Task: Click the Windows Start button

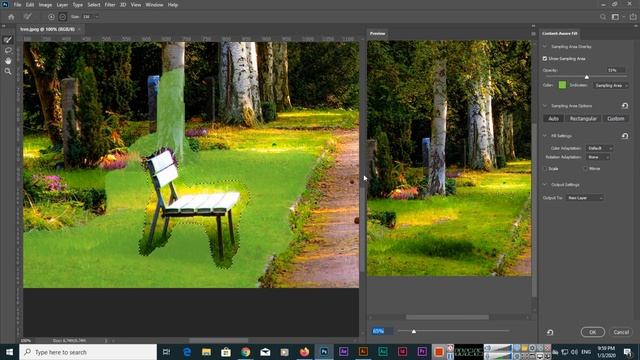Action: point(9,352)
